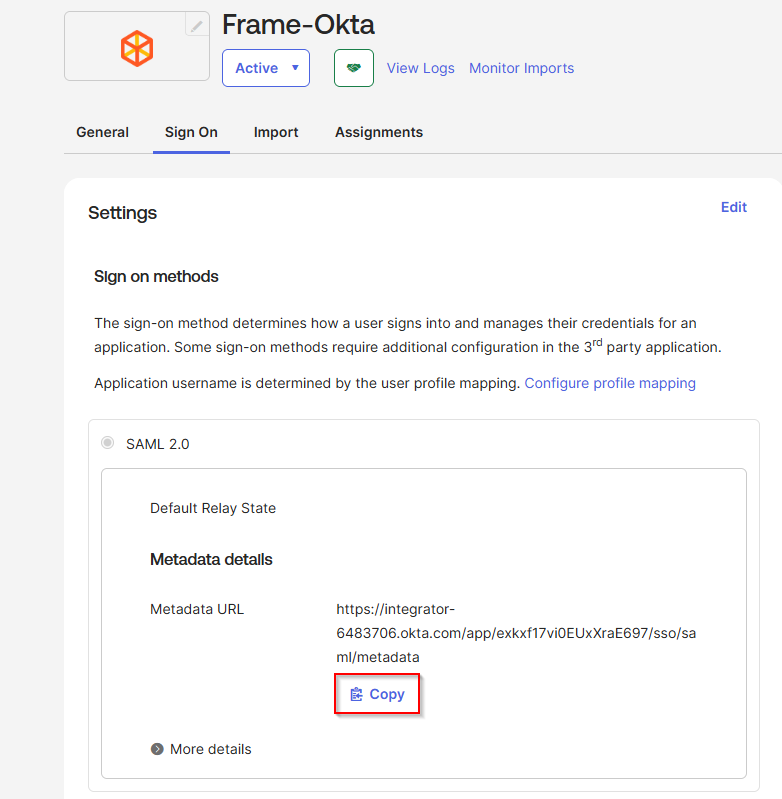Screen dimensions: 782x799
Task: Click the pencil edit icon on the app logo
Action: (x=198, y=26)
